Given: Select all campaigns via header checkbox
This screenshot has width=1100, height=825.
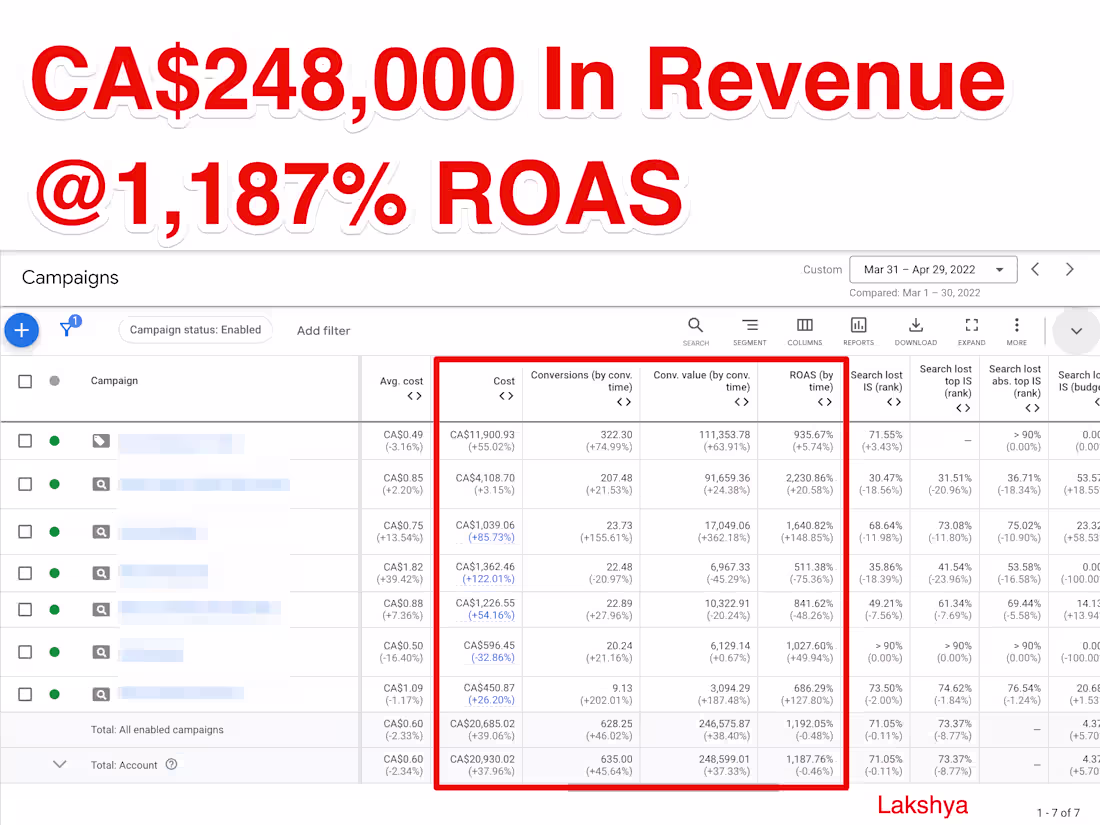Looking at the screenshot, I should pyautogui.click(x=25, y=380).
